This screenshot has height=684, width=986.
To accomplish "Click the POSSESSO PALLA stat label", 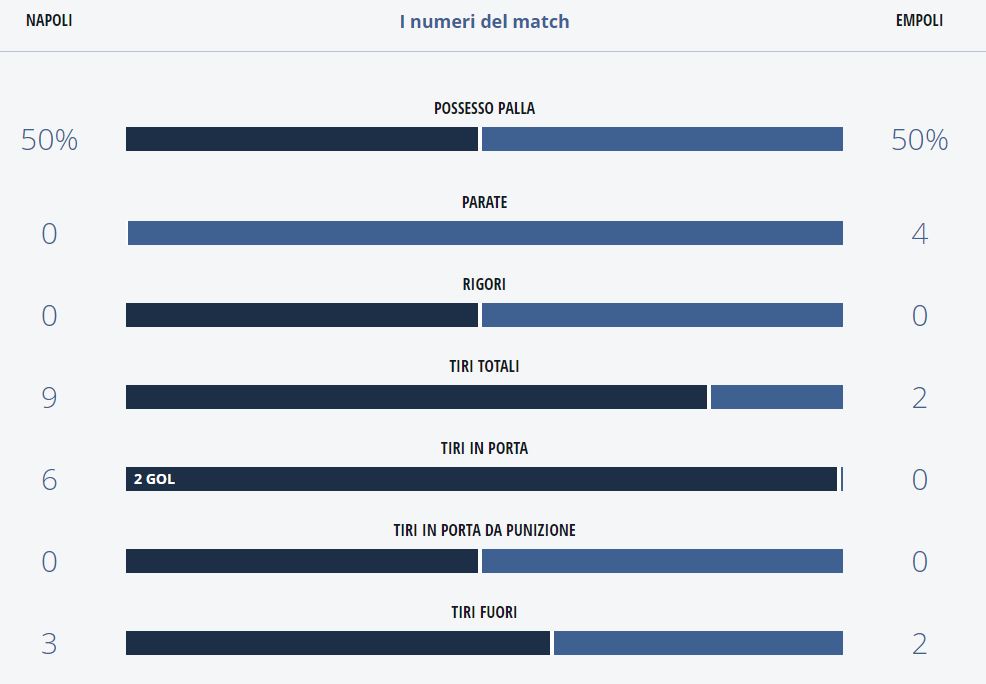I will 484,108.
